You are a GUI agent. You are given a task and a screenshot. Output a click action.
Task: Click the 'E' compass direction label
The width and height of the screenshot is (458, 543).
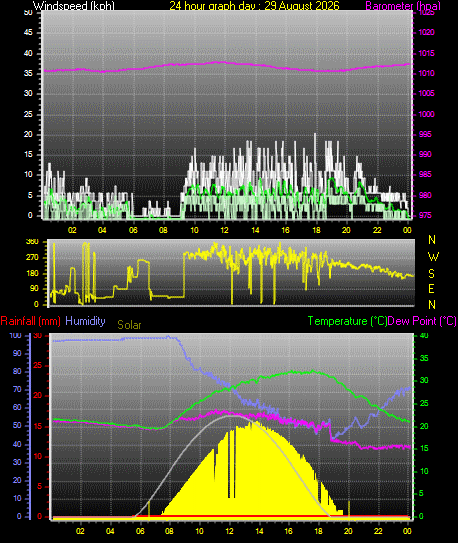(431, 288)
